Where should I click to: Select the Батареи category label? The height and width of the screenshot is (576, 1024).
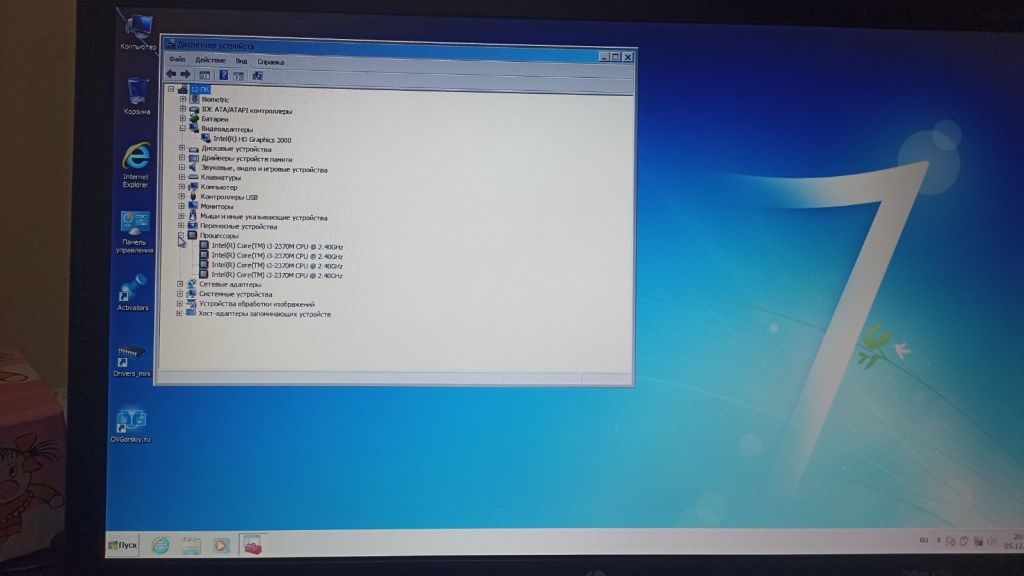tap(215, 120)
